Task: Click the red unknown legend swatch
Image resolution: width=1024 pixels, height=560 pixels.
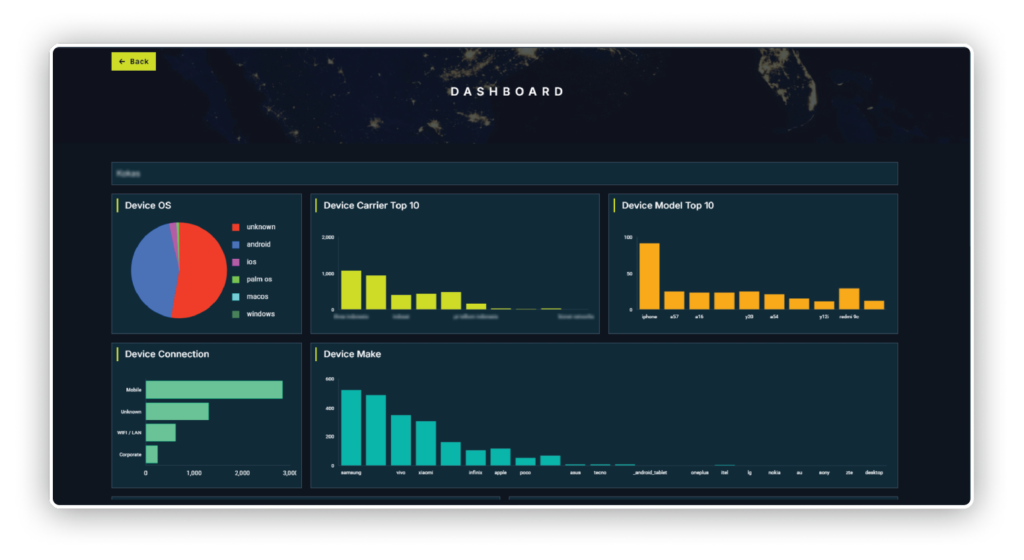Action: pyautogui.click(x=236, y=227)
